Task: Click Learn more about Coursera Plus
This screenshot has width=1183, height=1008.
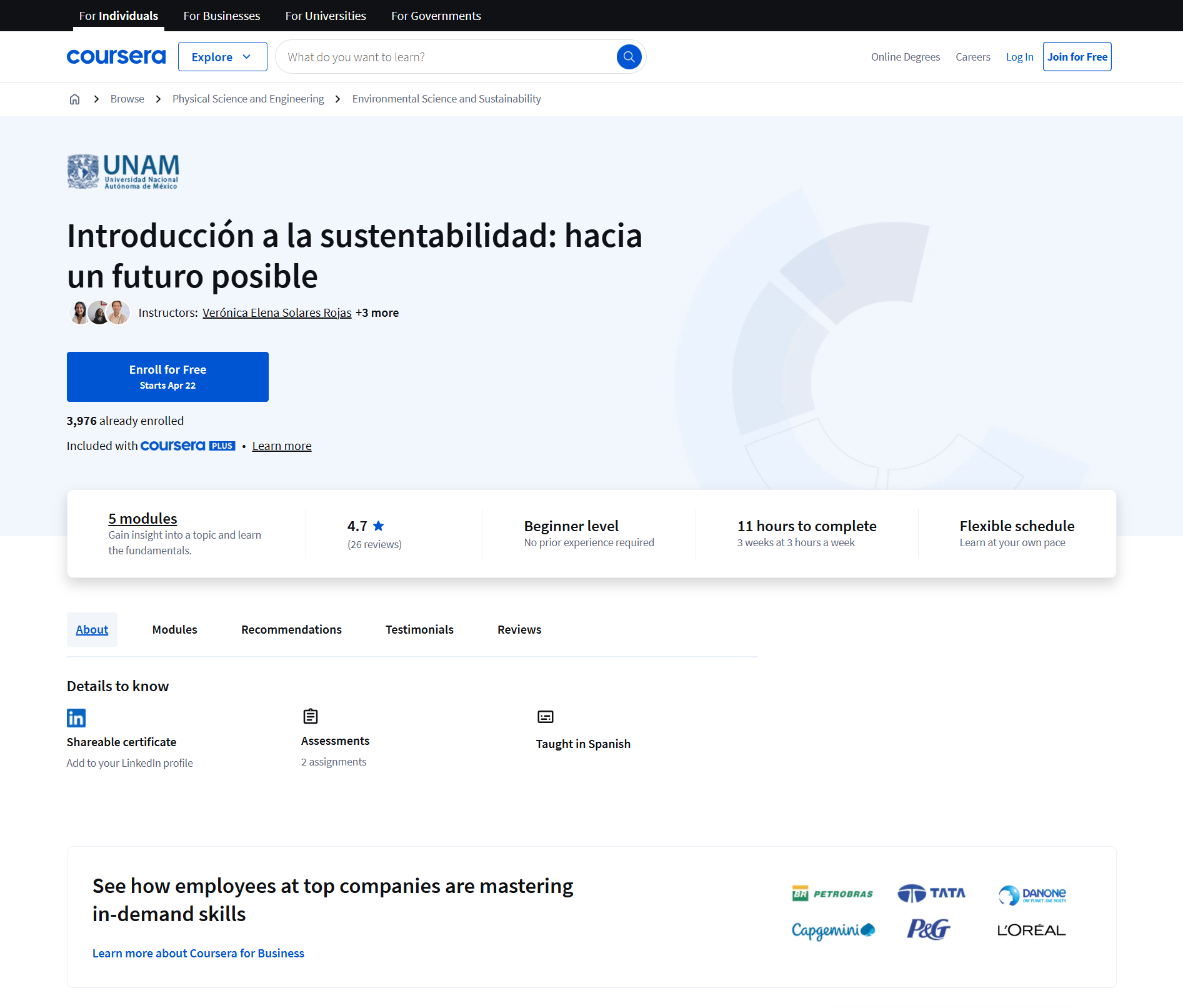Action: coord(282,446)
